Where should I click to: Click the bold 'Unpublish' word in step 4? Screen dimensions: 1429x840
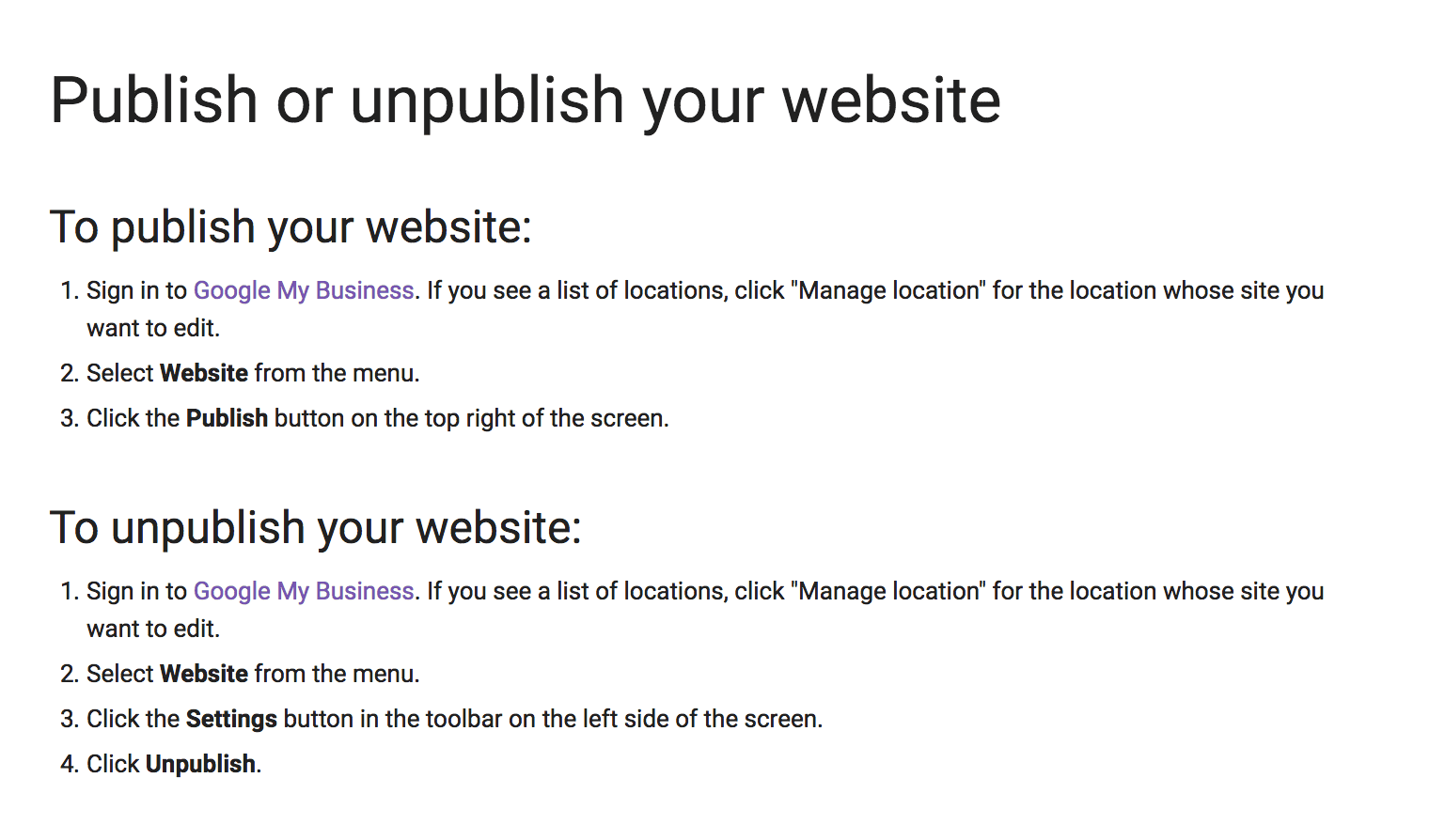(201, 764)
